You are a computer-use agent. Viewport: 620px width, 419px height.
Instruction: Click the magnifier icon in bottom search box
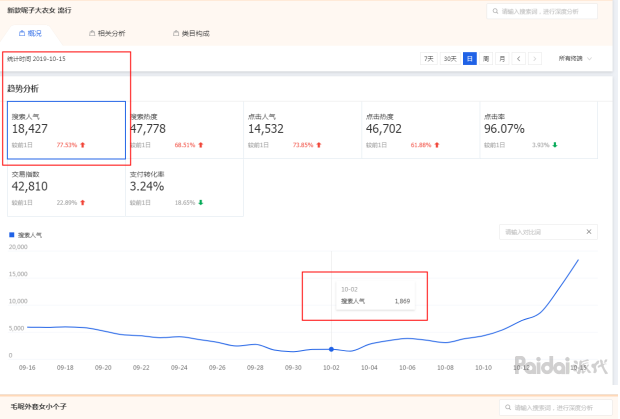(x=508, y=408)
